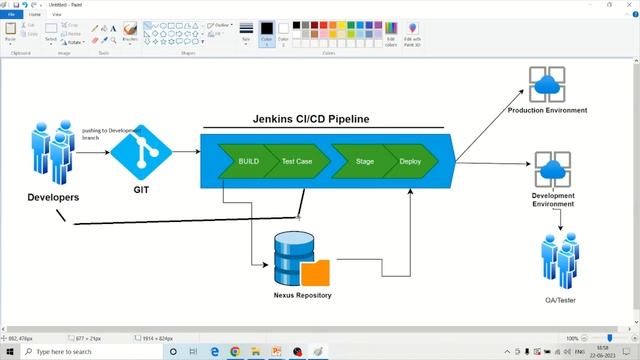
Task: Choose the Pentagon shape
Action: point(163,34)
